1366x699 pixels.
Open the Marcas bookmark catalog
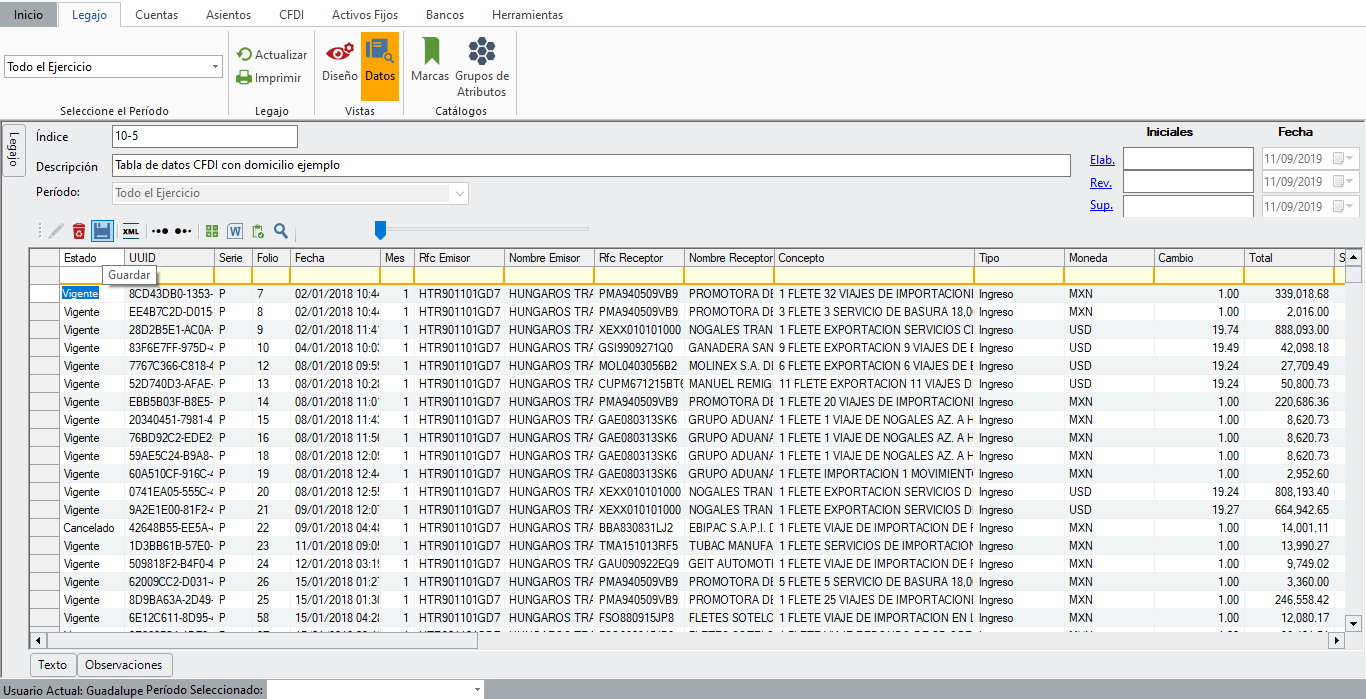pos(430,61)
